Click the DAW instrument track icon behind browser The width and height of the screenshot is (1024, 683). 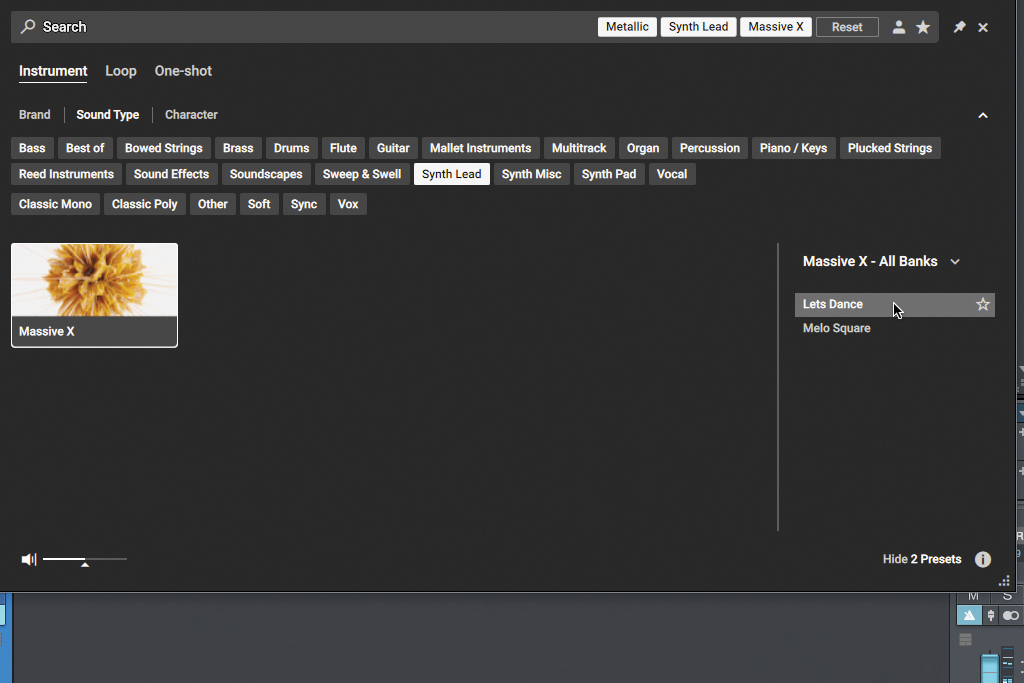coord(969,616)
